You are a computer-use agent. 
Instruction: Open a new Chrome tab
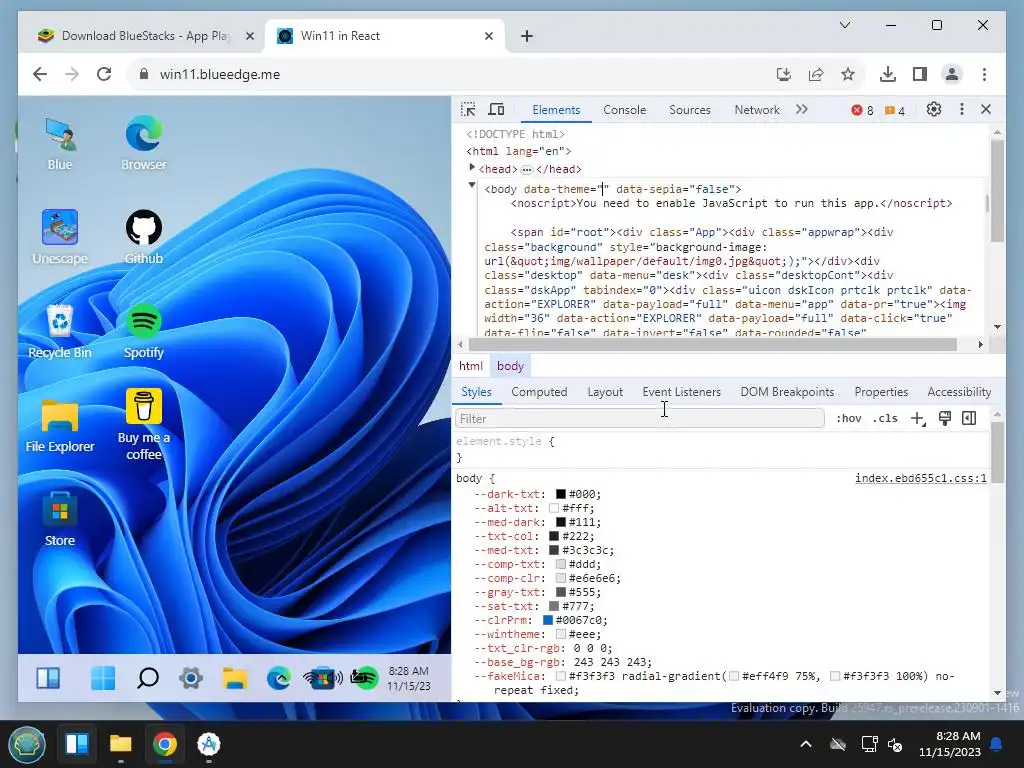pyautogui.click(x=527, y=36)
